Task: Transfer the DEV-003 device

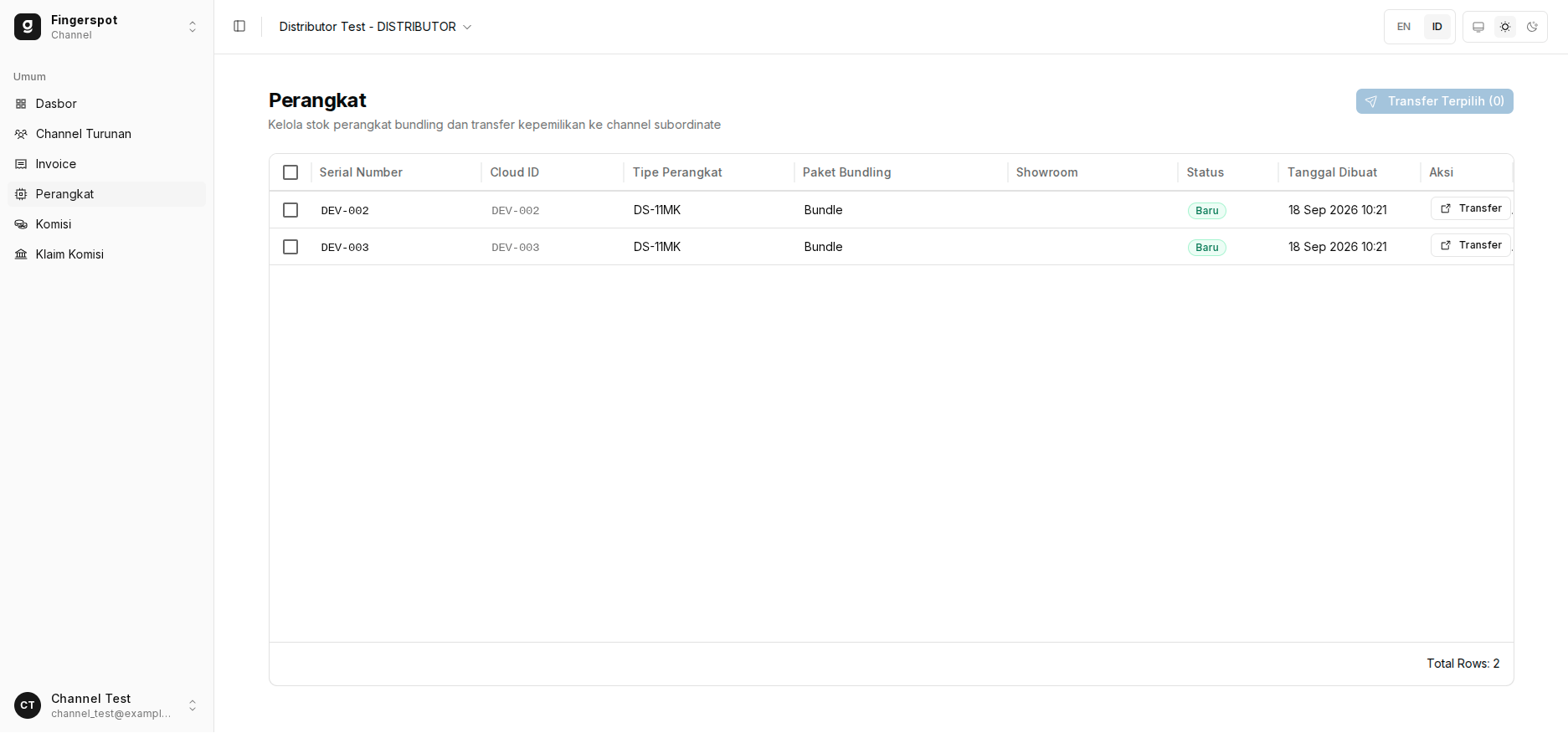Action: click(1470, 245)
